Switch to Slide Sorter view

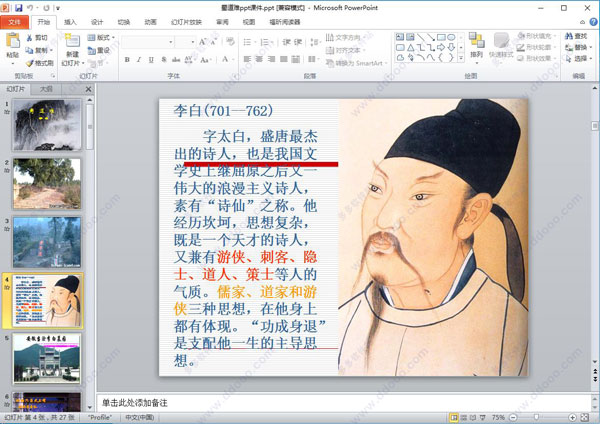point(463,417)
